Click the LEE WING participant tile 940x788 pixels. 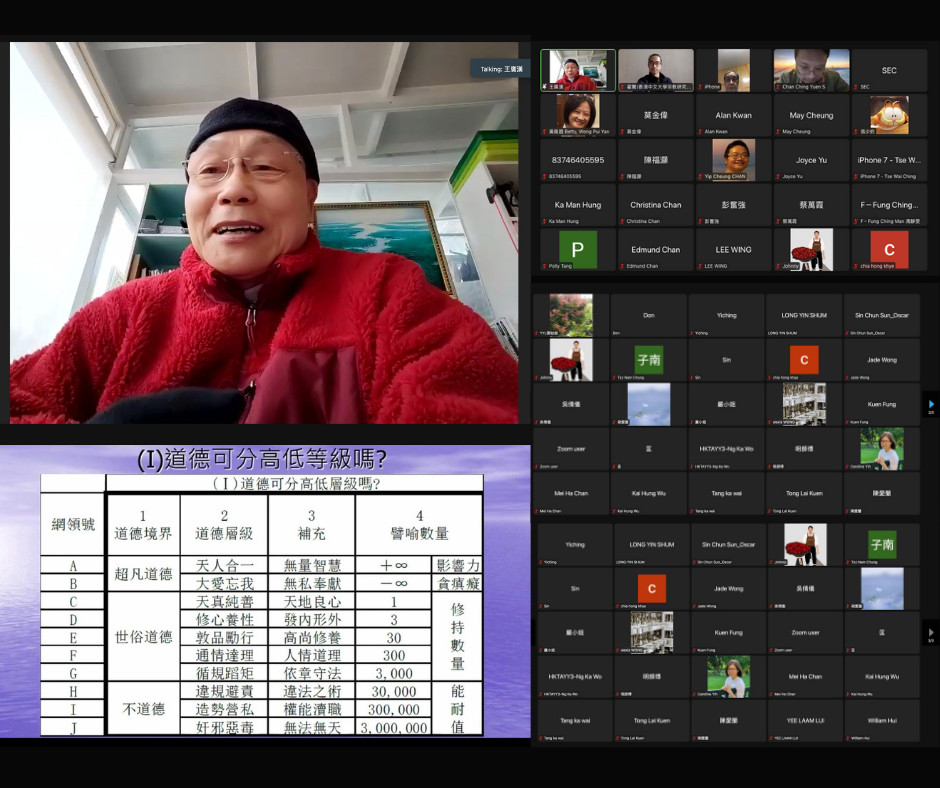pos(733,249)
